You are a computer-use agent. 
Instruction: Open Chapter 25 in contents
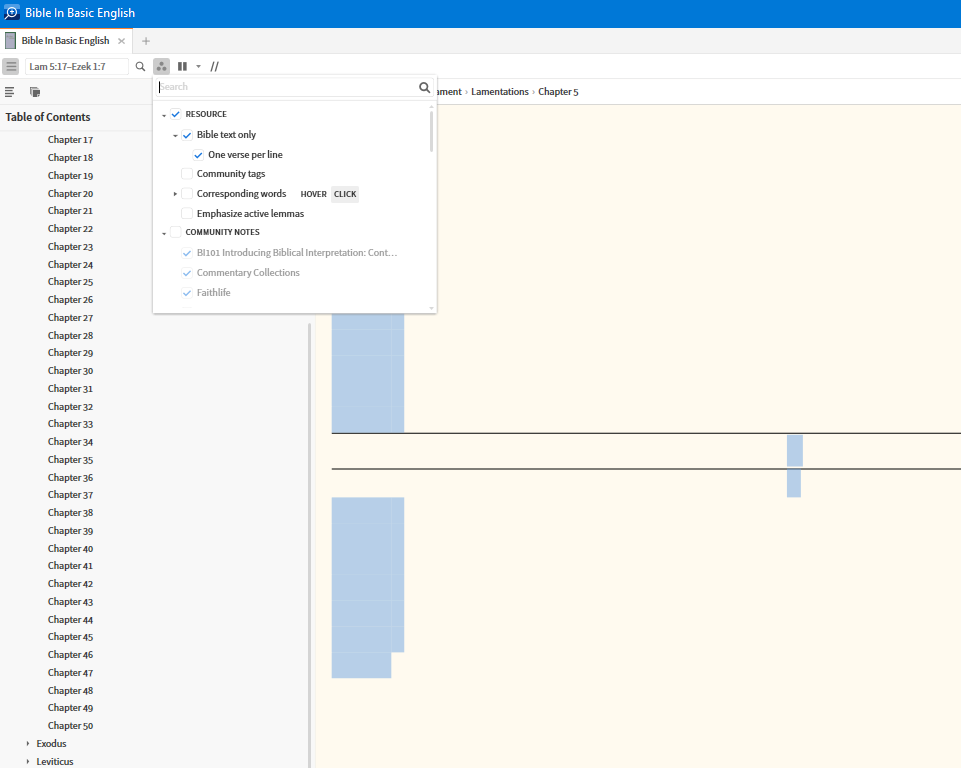pos(70,282)
